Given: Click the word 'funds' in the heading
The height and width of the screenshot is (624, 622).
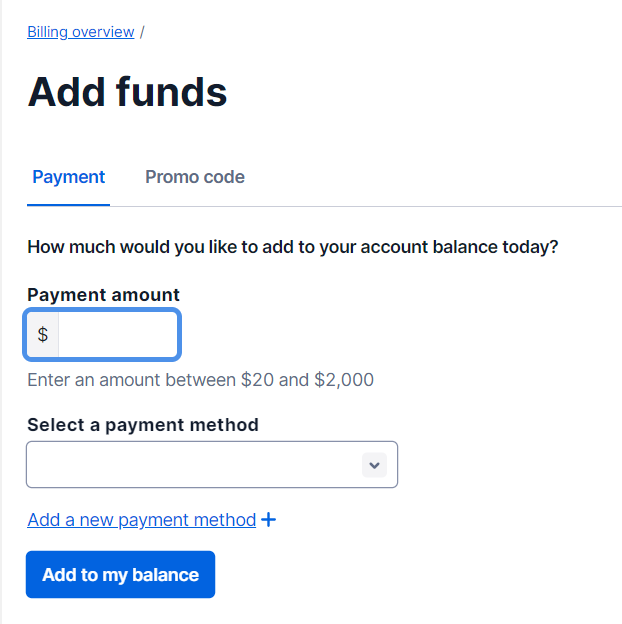Looking at the screenshot, I should [x=171, y=92].
